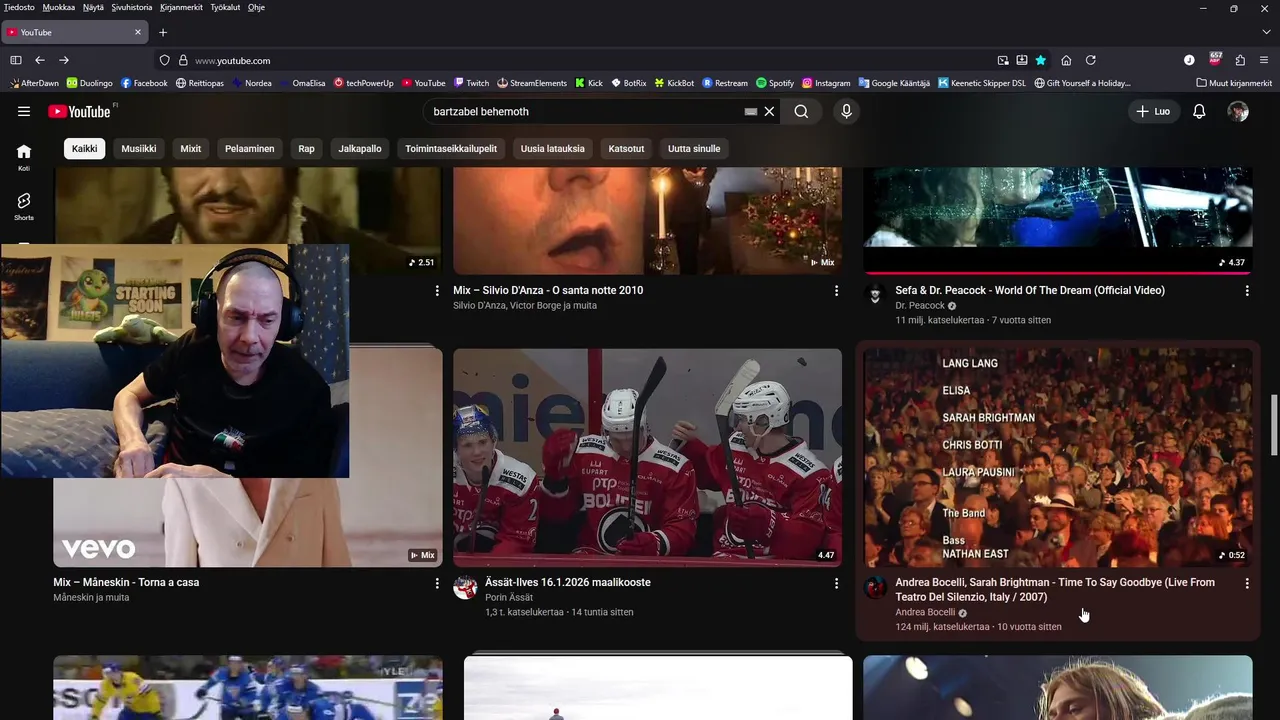
Task: Open the Muokkaa menu
Action: [x=59, y=7]
